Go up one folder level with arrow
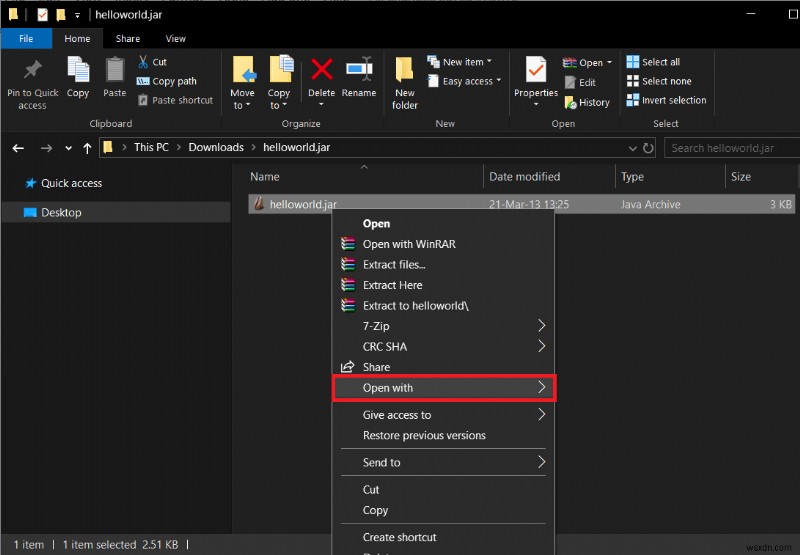The image size is (800, 555). coord(87,148)
